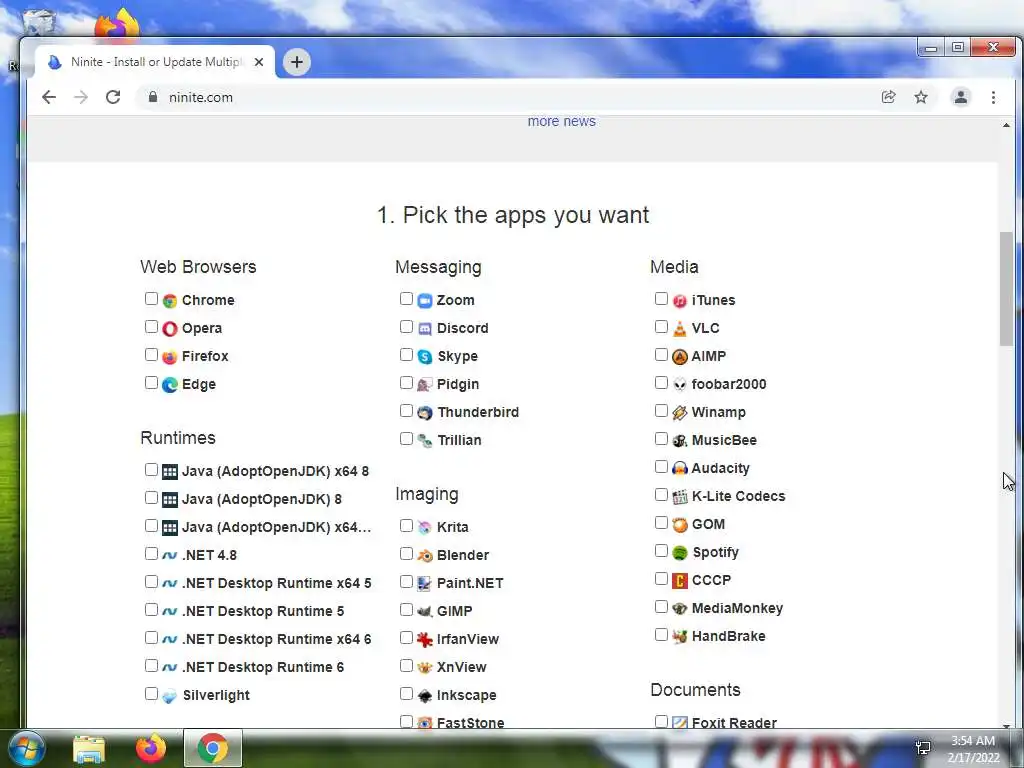This screenshot has height=768, width=1024.
Task: Check the HandBrake checkbox
Action: 661,635
